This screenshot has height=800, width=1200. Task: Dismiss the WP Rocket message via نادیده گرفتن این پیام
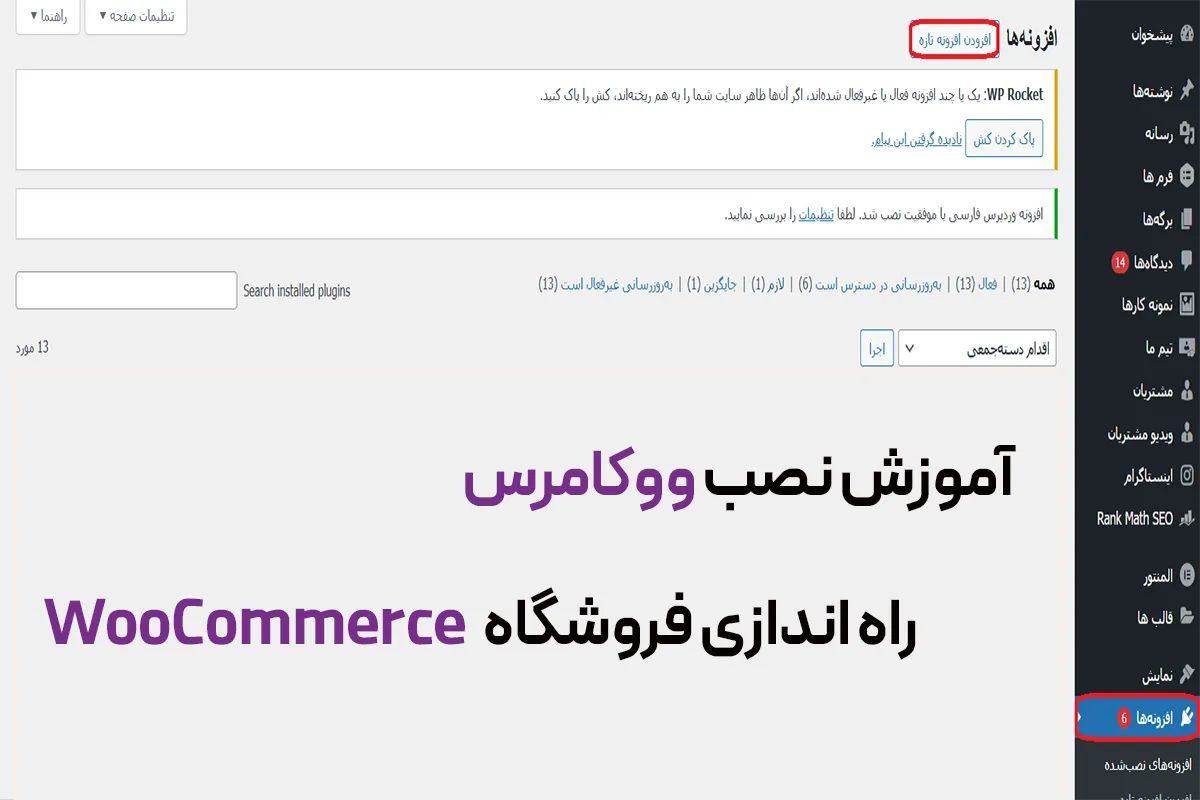917,140
